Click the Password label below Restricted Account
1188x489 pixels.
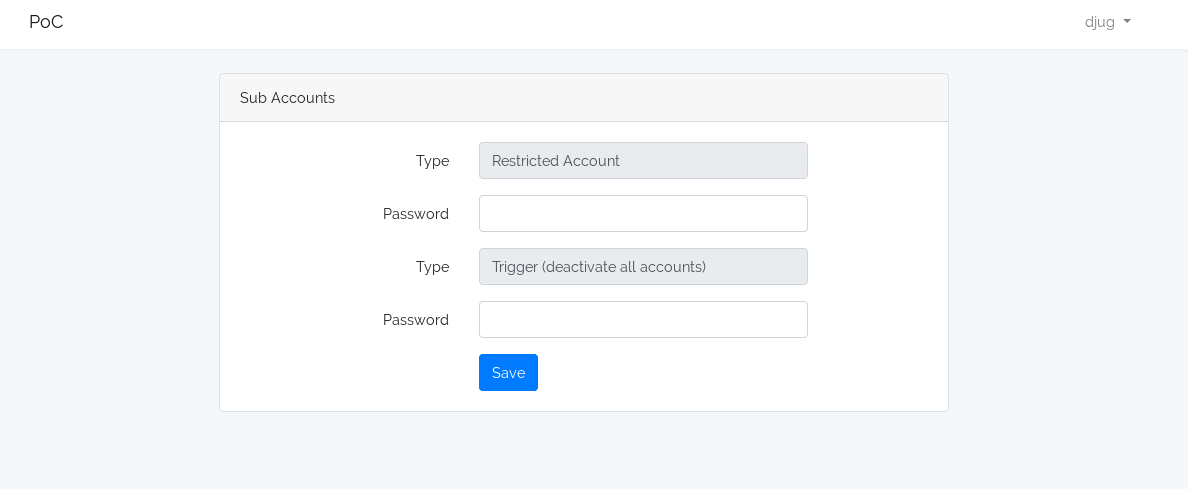(415, 214)
